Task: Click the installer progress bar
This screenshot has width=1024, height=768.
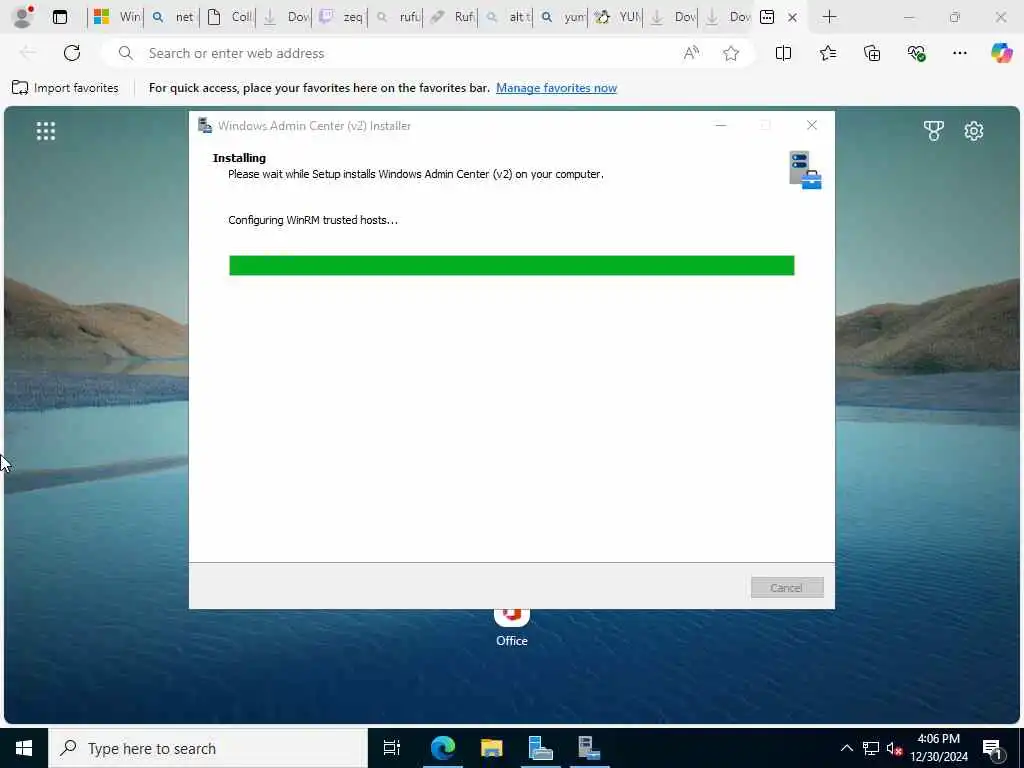Action: [511, 265]
